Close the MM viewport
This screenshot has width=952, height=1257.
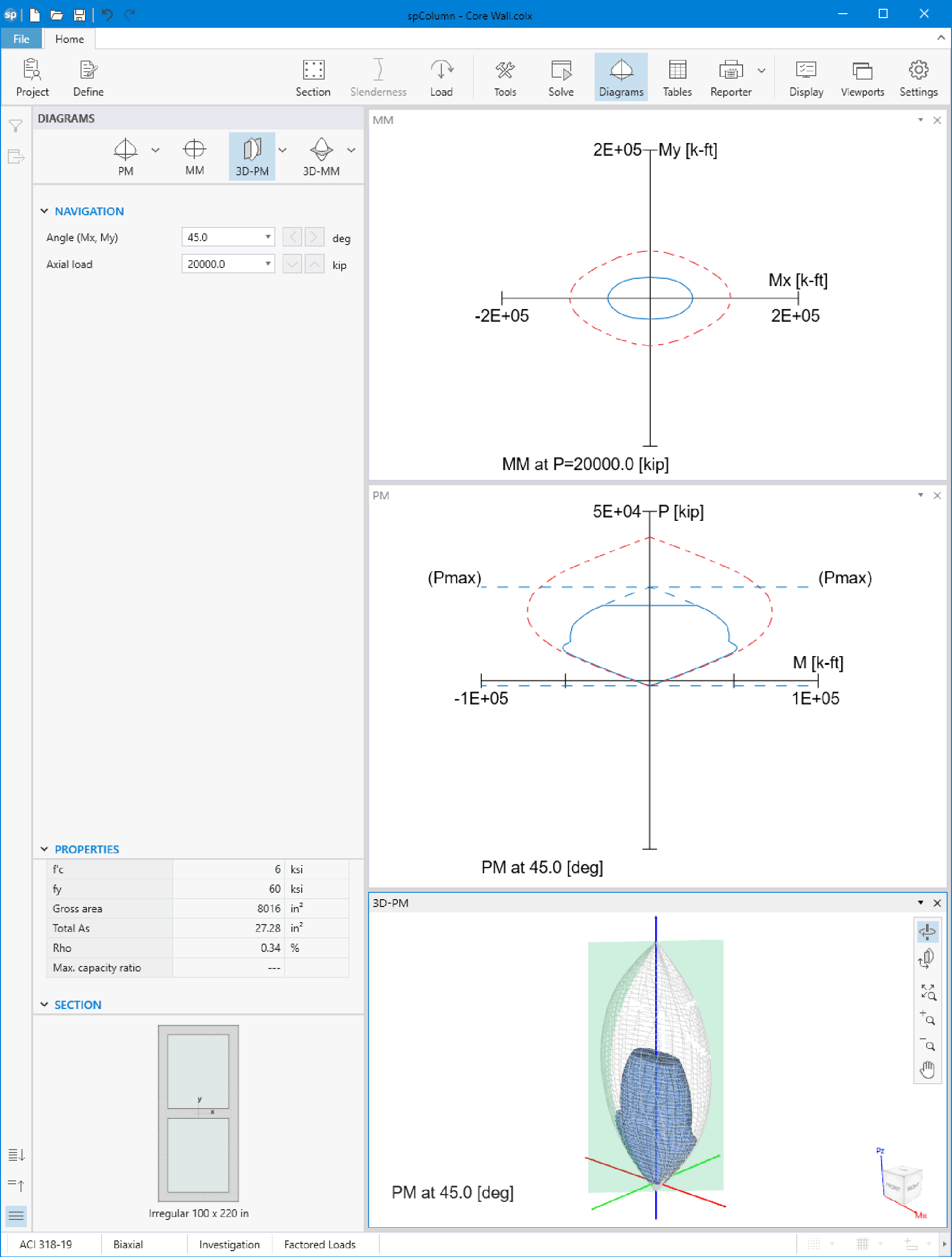pyautogui.click(x=937, y=120)
